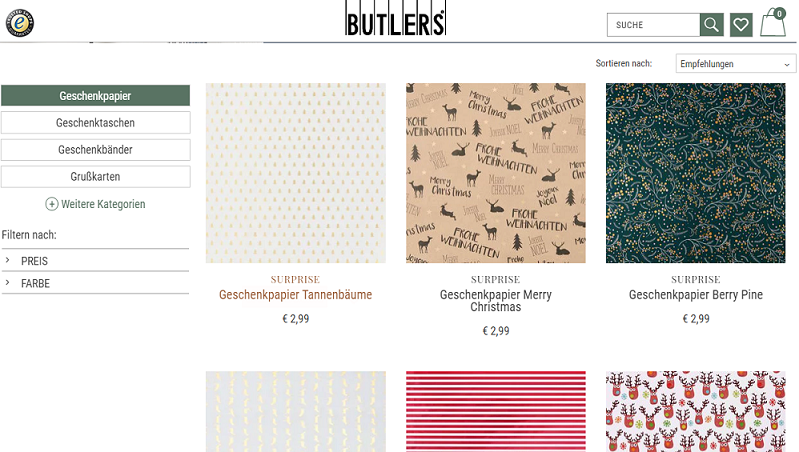Open Geschenkpapier Berry Pine product link
This screenshot has height=452, width=799.
pyautogui.click(x=696, y=295)
